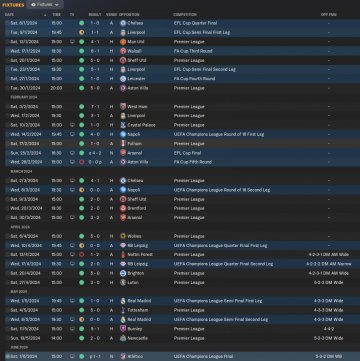Click the Wolves club badge icon
The height and width of the screenshot is (361, 360).
[123, 236]
